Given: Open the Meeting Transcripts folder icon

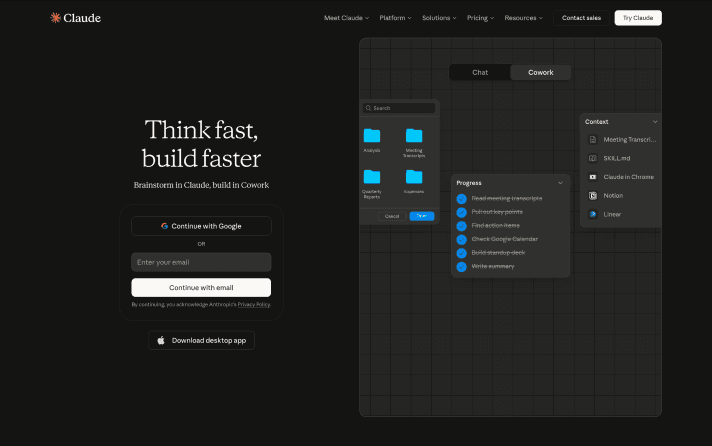Looking at the screenshot, I should 414,135.
